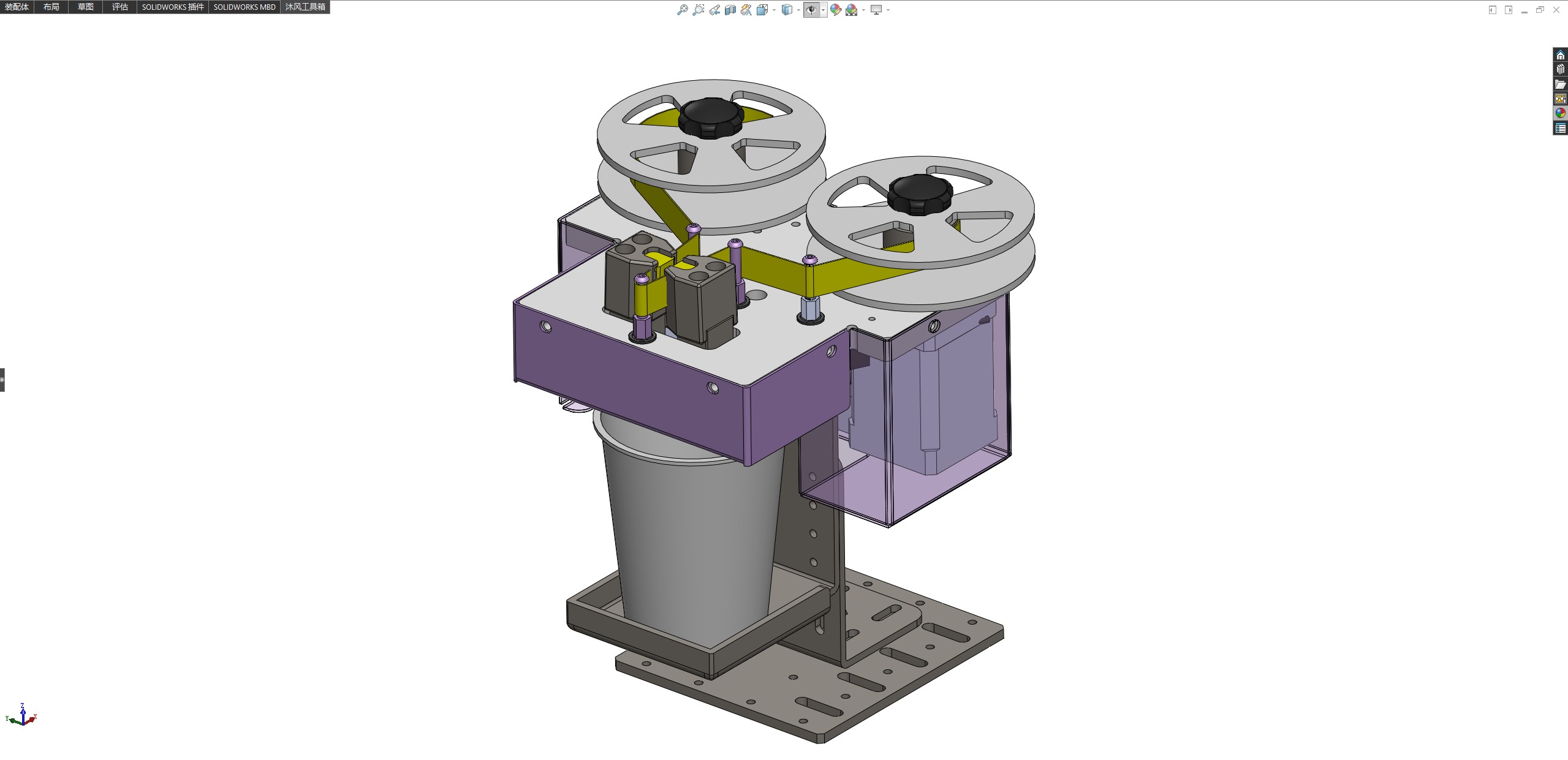Image resolution: width=1568 pixels, height=760 pixels.
Task: Toggle the Hide/Show Items eye button
Action: pyautogui.click(x=811, y=10)
